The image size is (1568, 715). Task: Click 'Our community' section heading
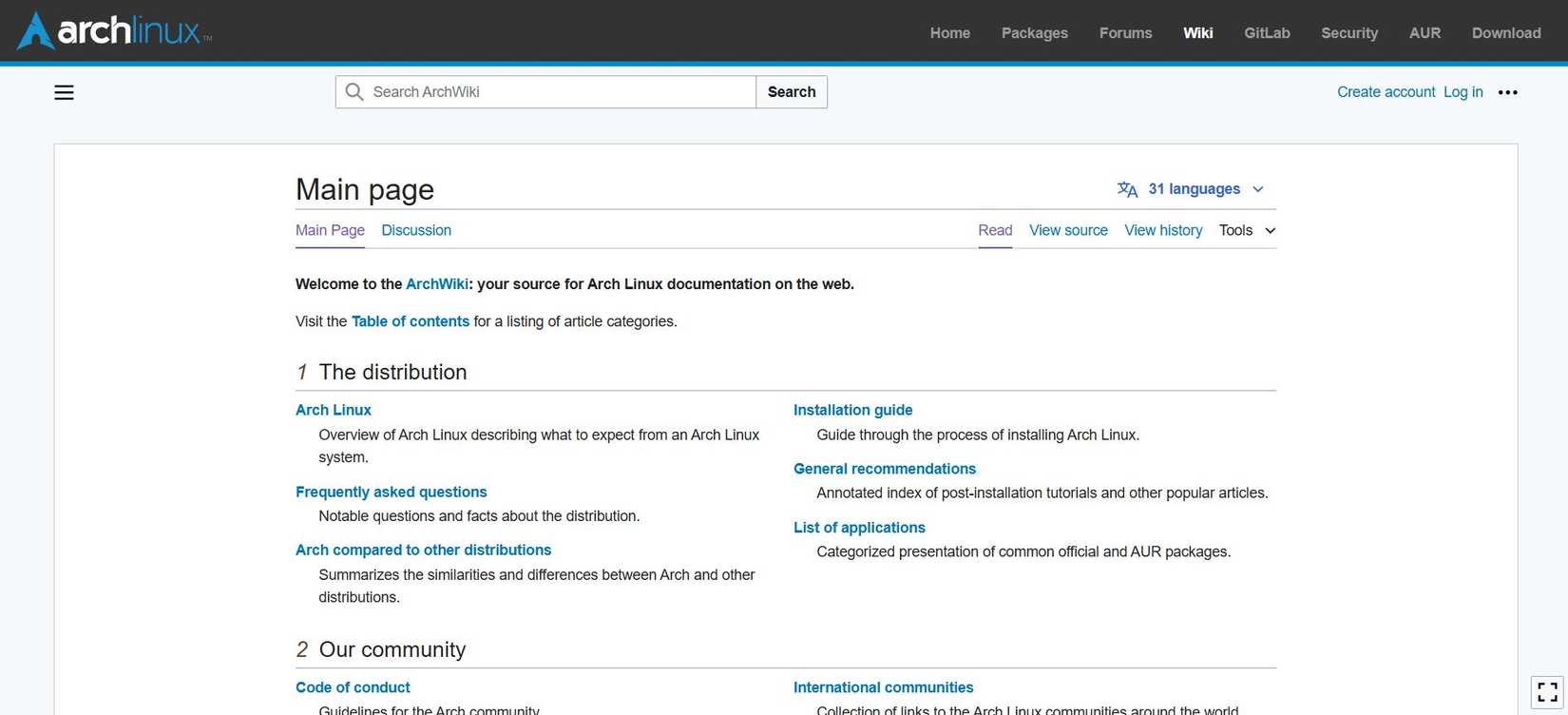click(x=392, y=649)
